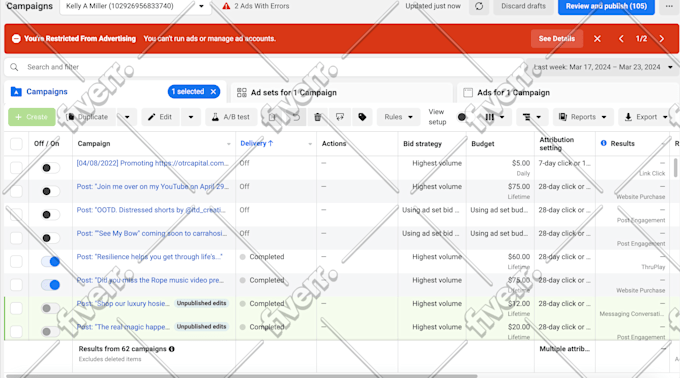
Task: Toggle on the OOTD Distressed shorts campaign
Action: [50, 215]
